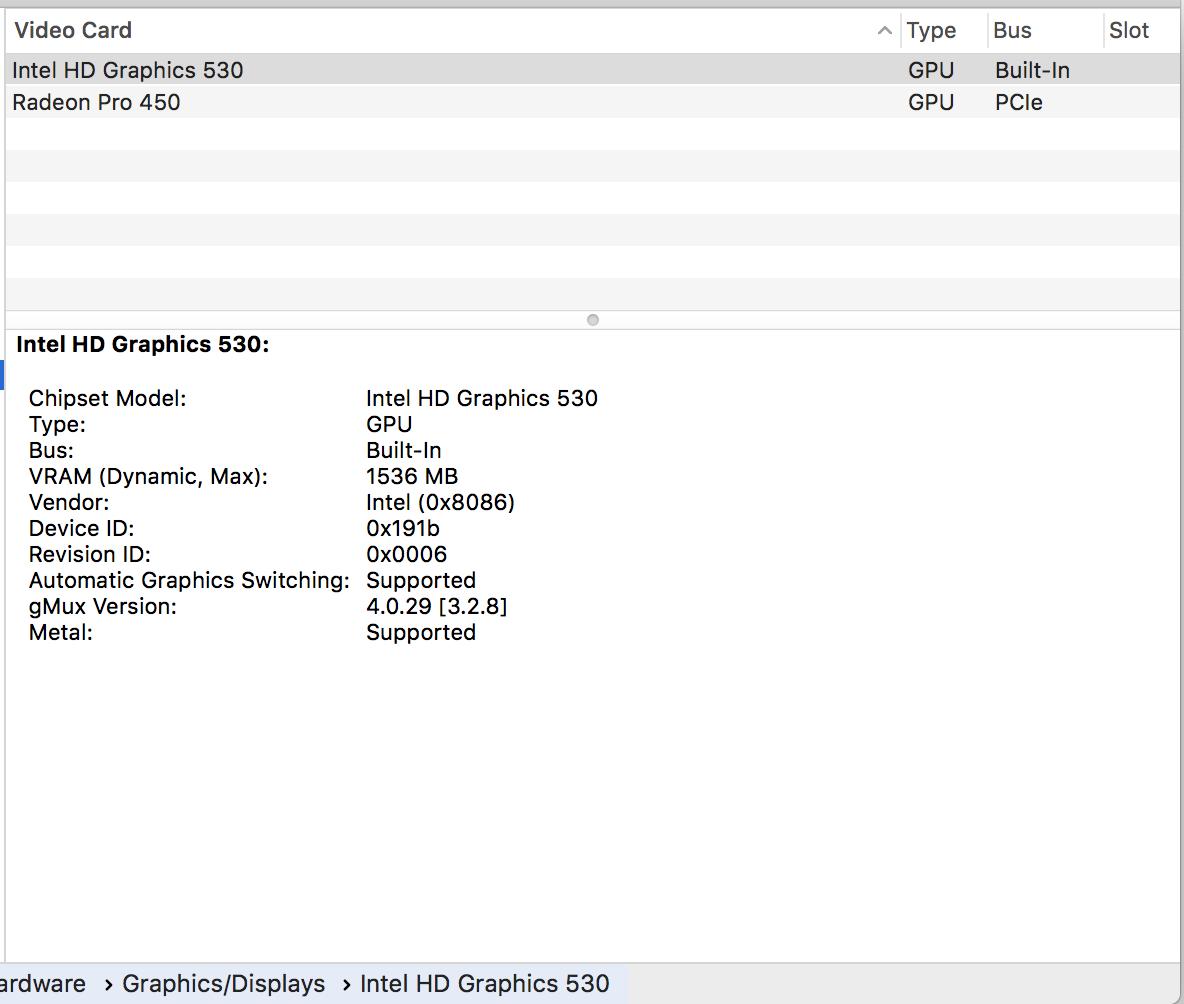Screen dimensions: 1184x1004
Task: Click chevron before Intel HD Graphics 530 path
Action: click(x=346, y=984)
